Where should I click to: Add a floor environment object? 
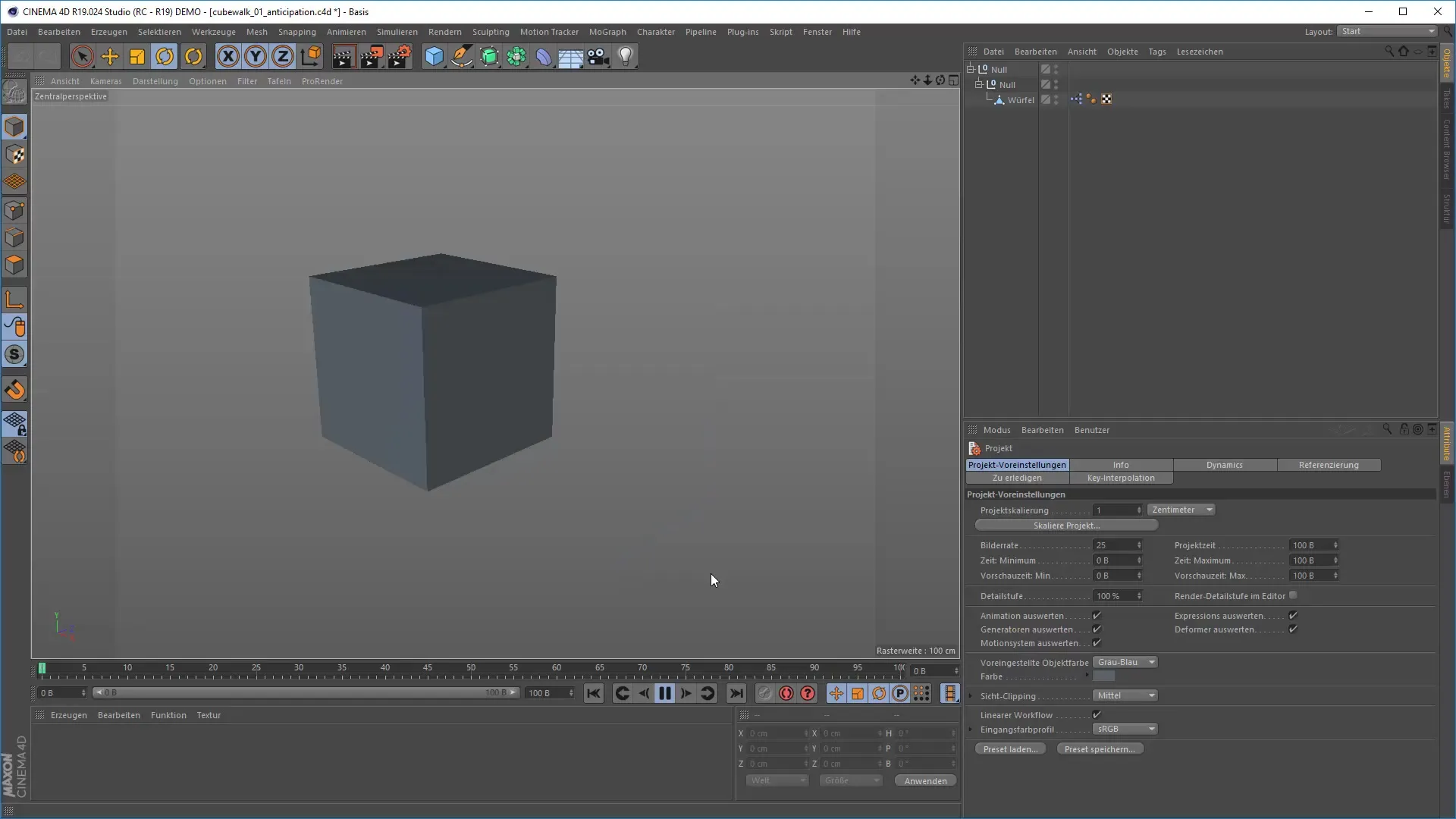[571, 56]
